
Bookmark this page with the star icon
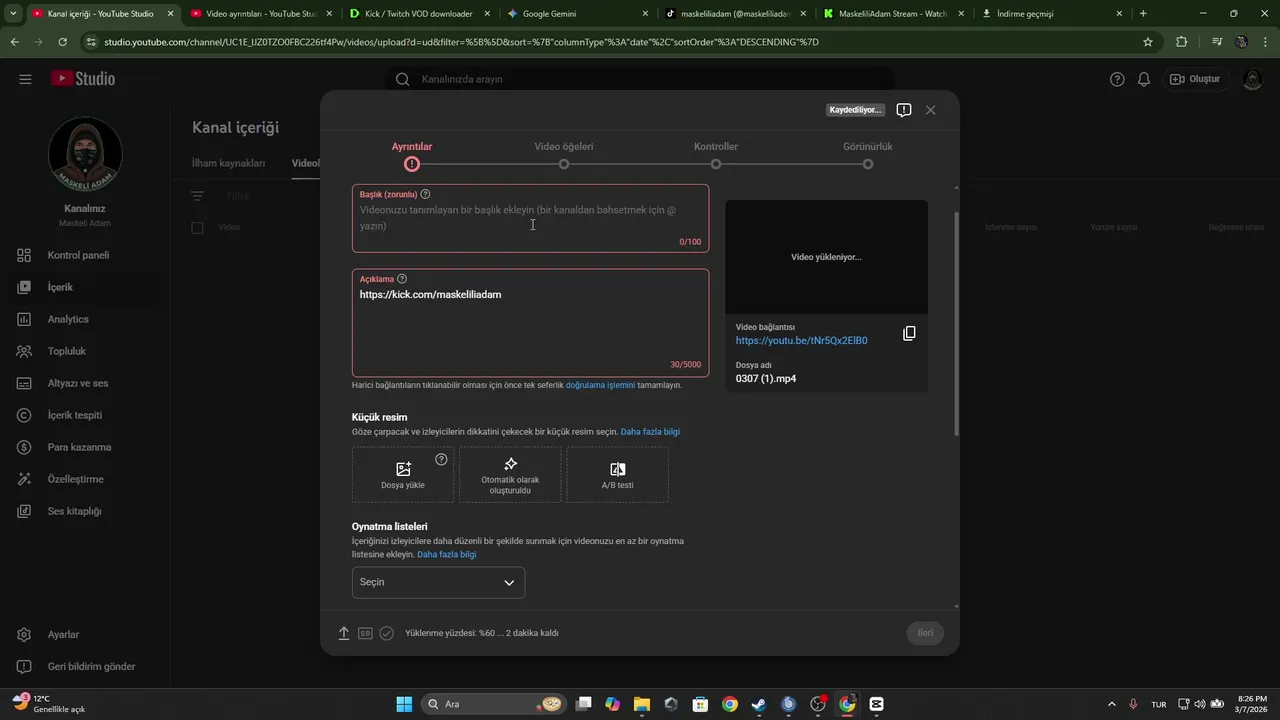tap(1148, 42)
